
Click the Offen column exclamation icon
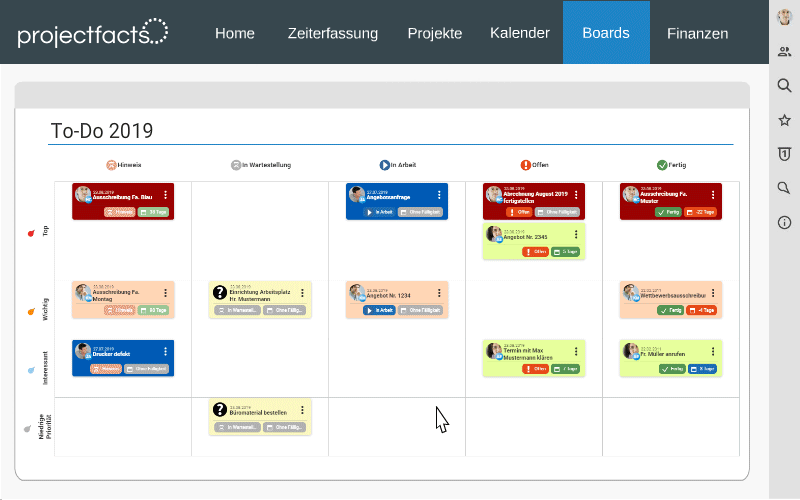(x=526, y=165)
